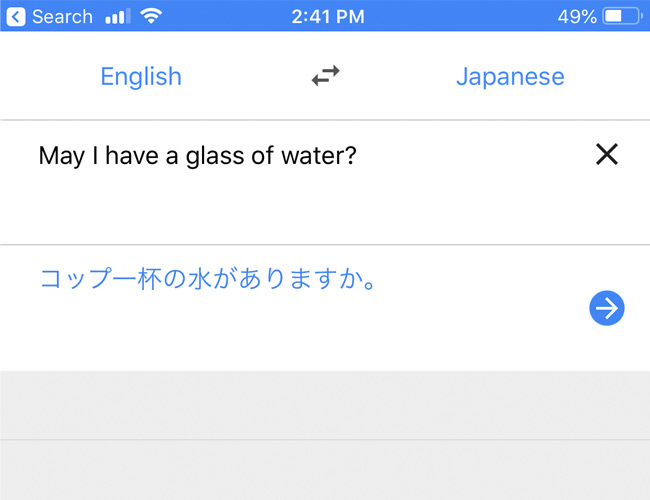The image size is (650, 500).
Task: Tap the back chevron beside Search
Action: click(16, 17)
